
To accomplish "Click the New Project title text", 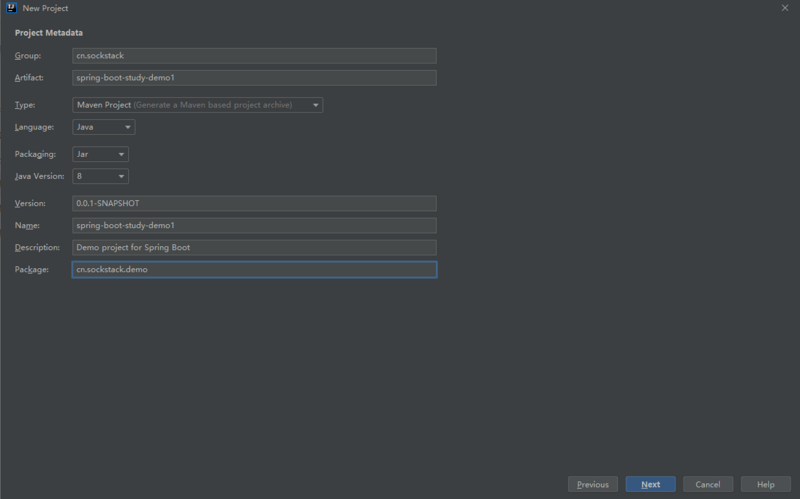I will [45, 8].
